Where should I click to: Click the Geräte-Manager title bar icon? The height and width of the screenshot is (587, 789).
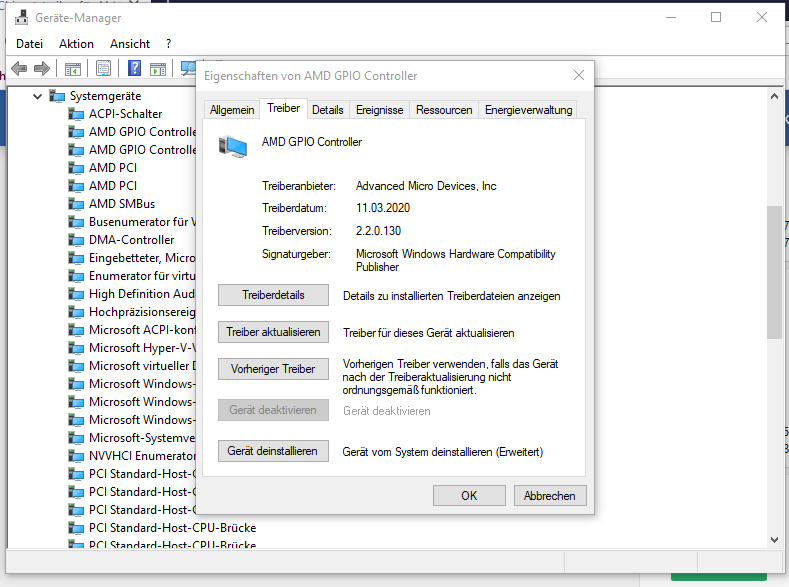(22, 18)
